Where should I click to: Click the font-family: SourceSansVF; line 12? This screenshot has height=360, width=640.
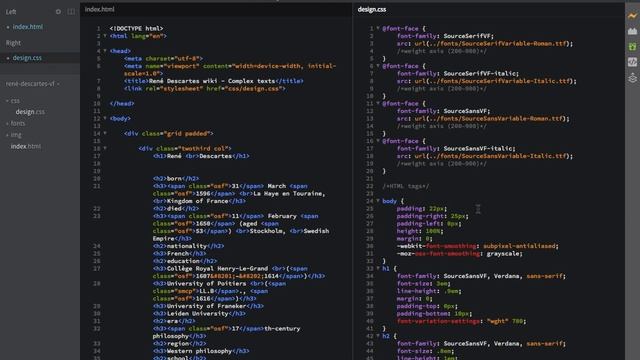443,111
